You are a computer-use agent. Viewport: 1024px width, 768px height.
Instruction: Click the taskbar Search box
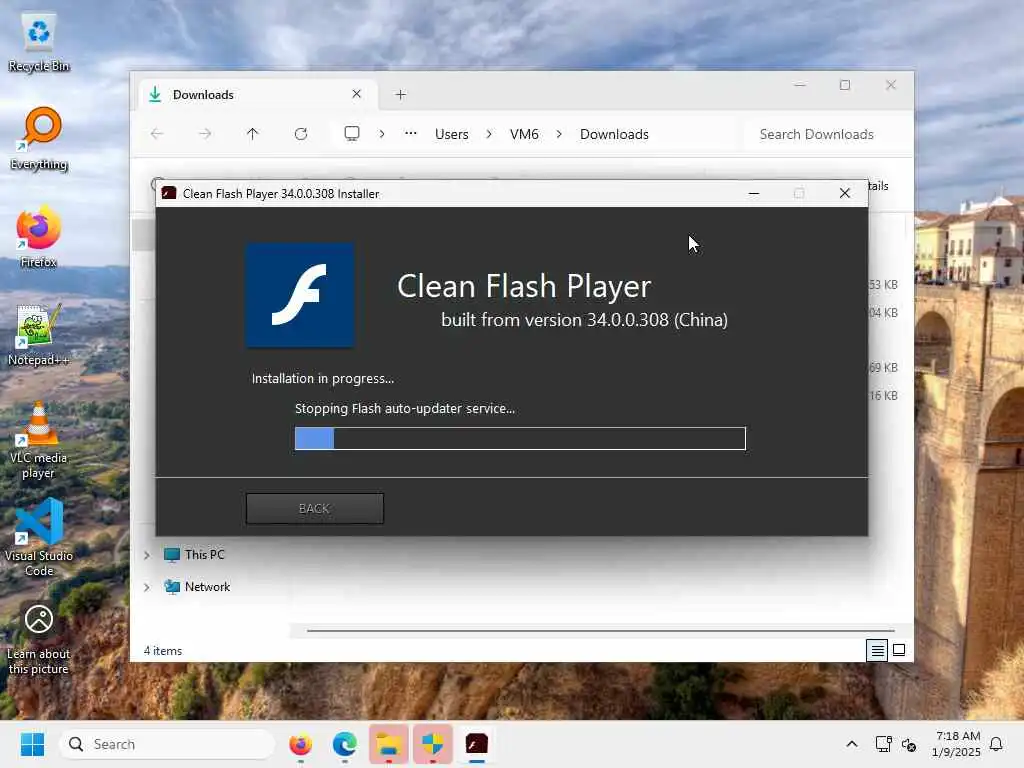click(x=167, y=744)
